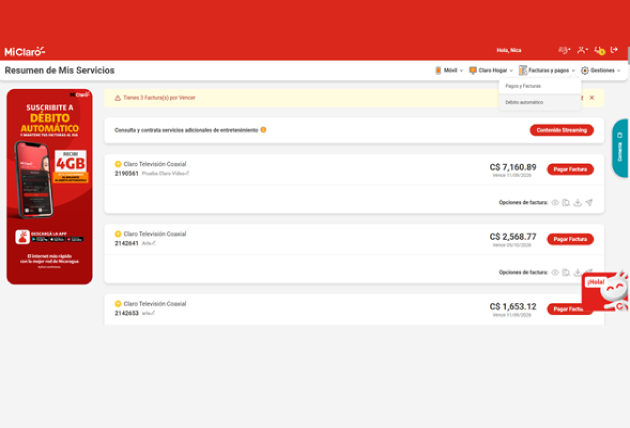Click the edit pencil beside Prueba Claro Video
Image resolution: width=630 pixels, height=428 pixels.
(187, 173)
